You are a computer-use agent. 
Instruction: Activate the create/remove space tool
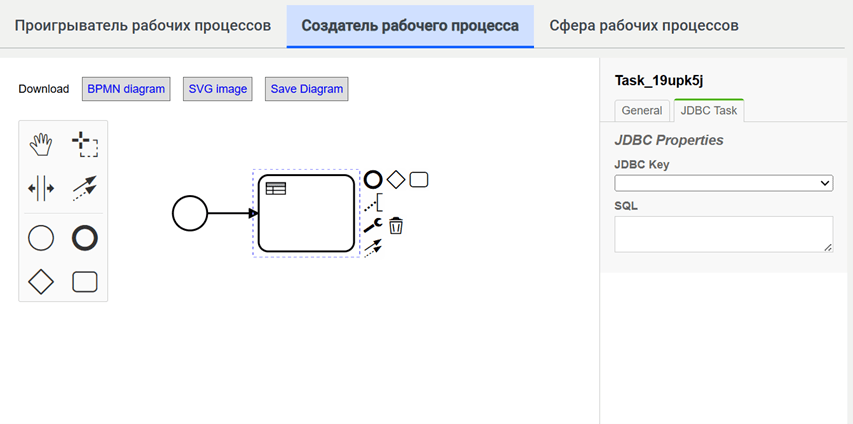pos(40,189)
